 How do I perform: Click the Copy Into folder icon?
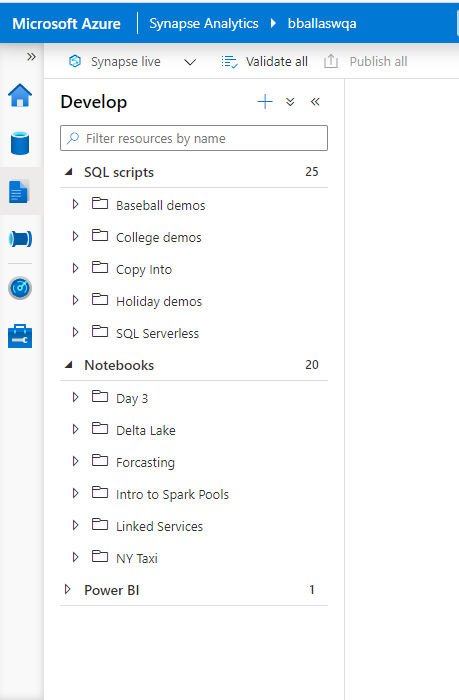100,267
